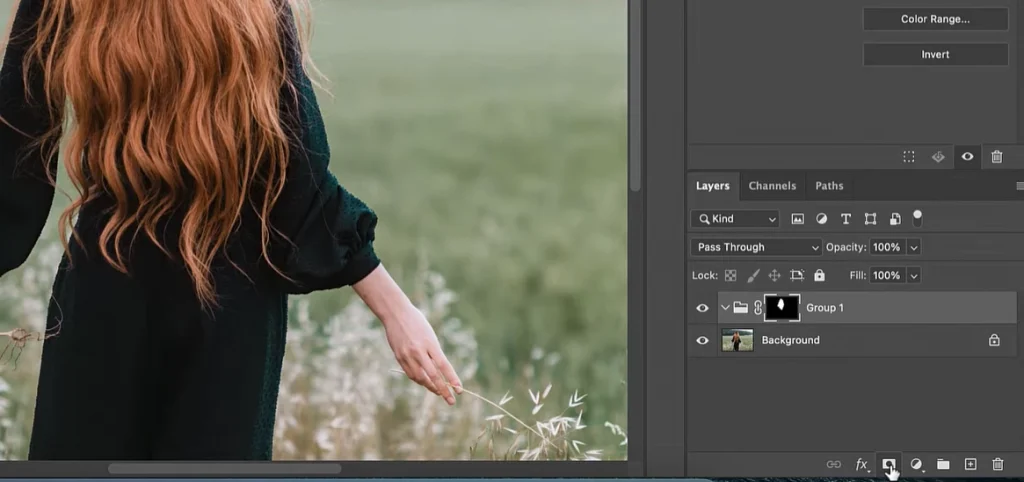Image resolution: width=1024 pixels, height=482 pixels.
Task: Collapse the Group 1 folder chevron
Action: (725, 308)
